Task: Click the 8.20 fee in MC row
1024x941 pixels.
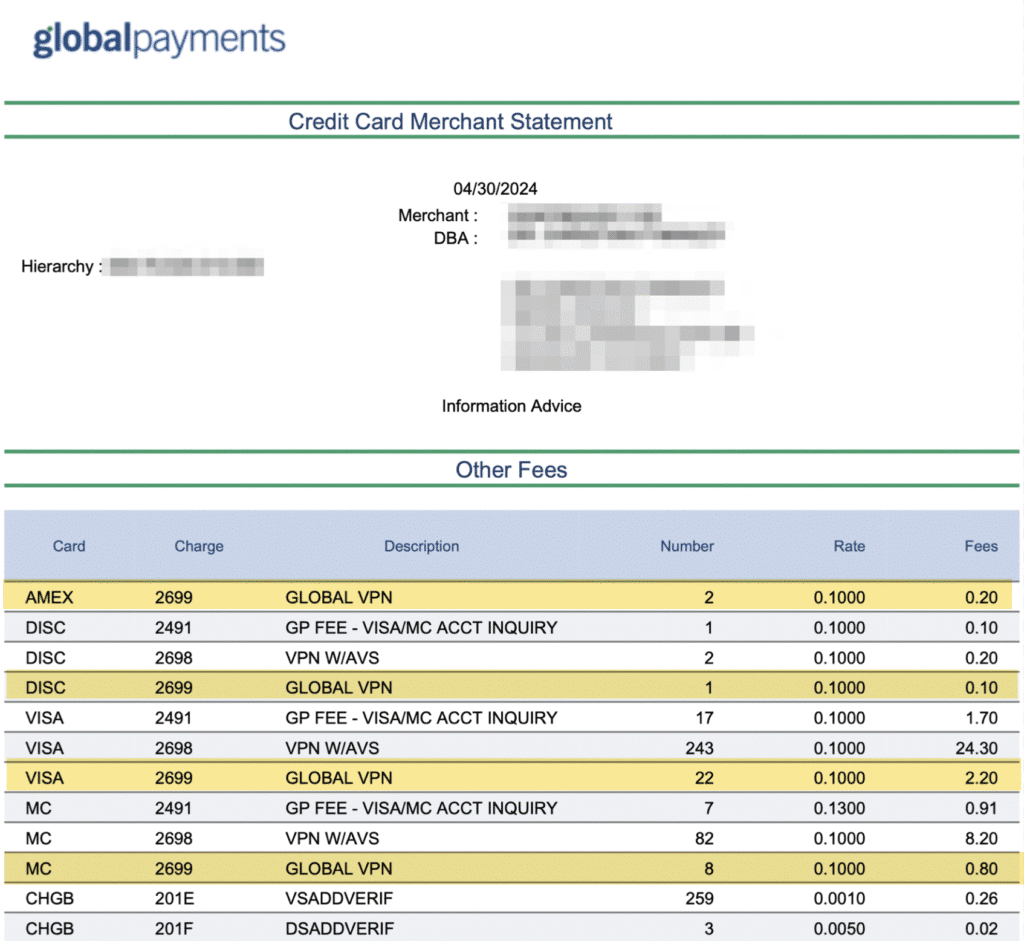Action: pyautogui.click(x=980, y=838)
